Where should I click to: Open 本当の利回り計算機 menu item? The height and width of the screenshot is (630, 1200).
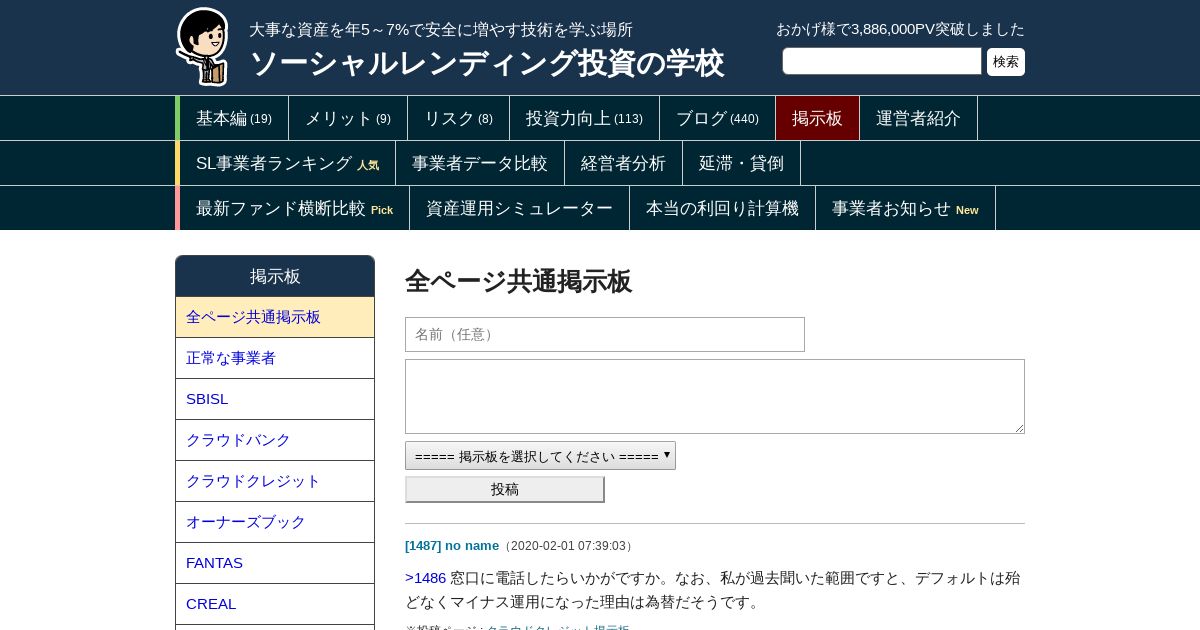pyautogui.click(x=722, y=208)
